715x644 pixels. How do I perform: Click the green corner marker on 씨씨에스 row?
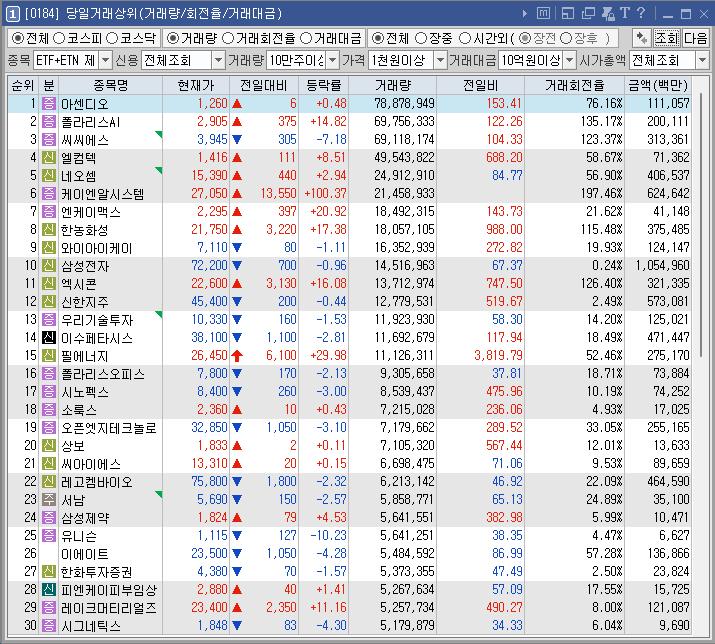pyautogui.click(x=159, y=134)
